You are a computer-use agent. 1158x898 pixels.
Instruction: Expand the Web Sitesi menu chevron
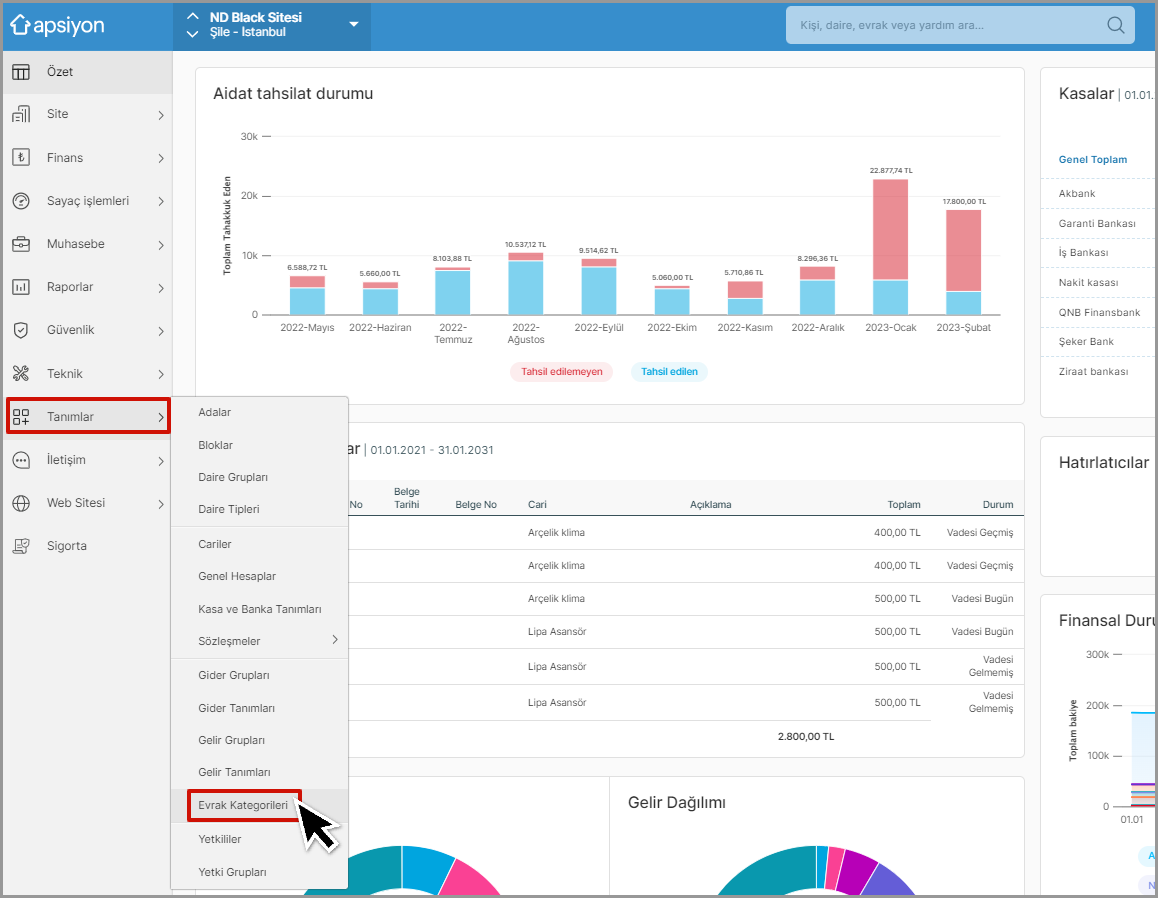(161, 504)
